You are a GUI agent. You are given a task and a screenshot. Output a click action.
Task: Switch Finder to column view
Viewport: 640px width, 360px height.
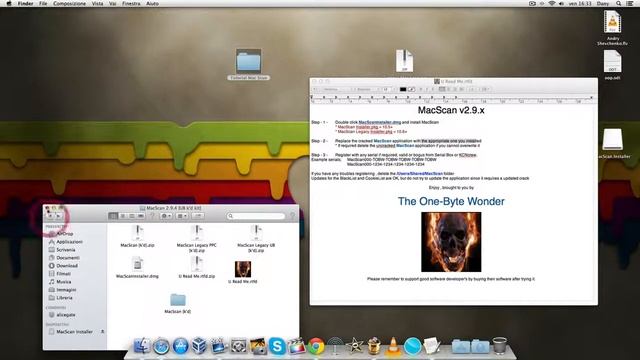coord(131,216)
